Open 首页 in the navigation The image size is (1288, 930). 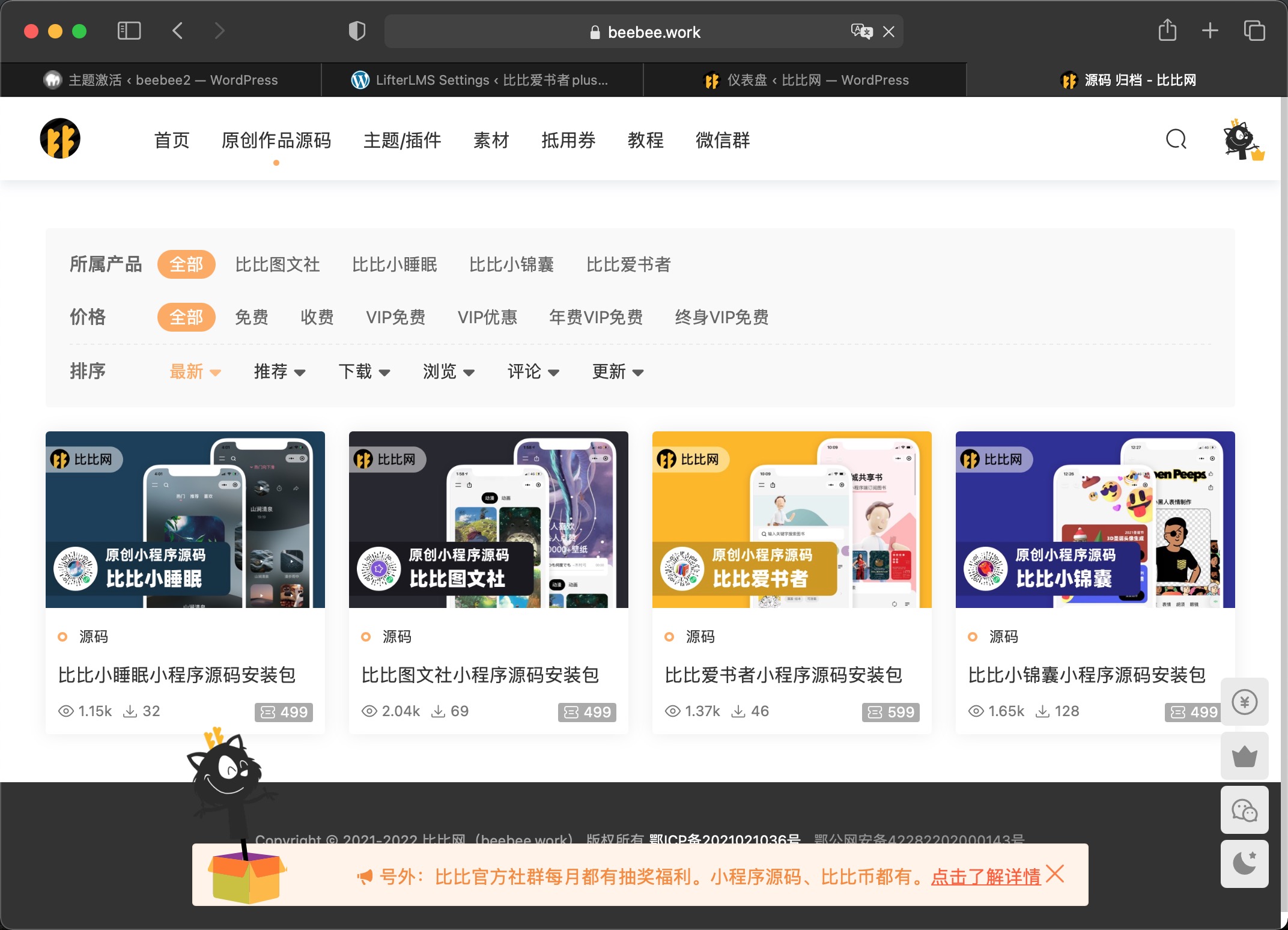[x=172, y=140]
